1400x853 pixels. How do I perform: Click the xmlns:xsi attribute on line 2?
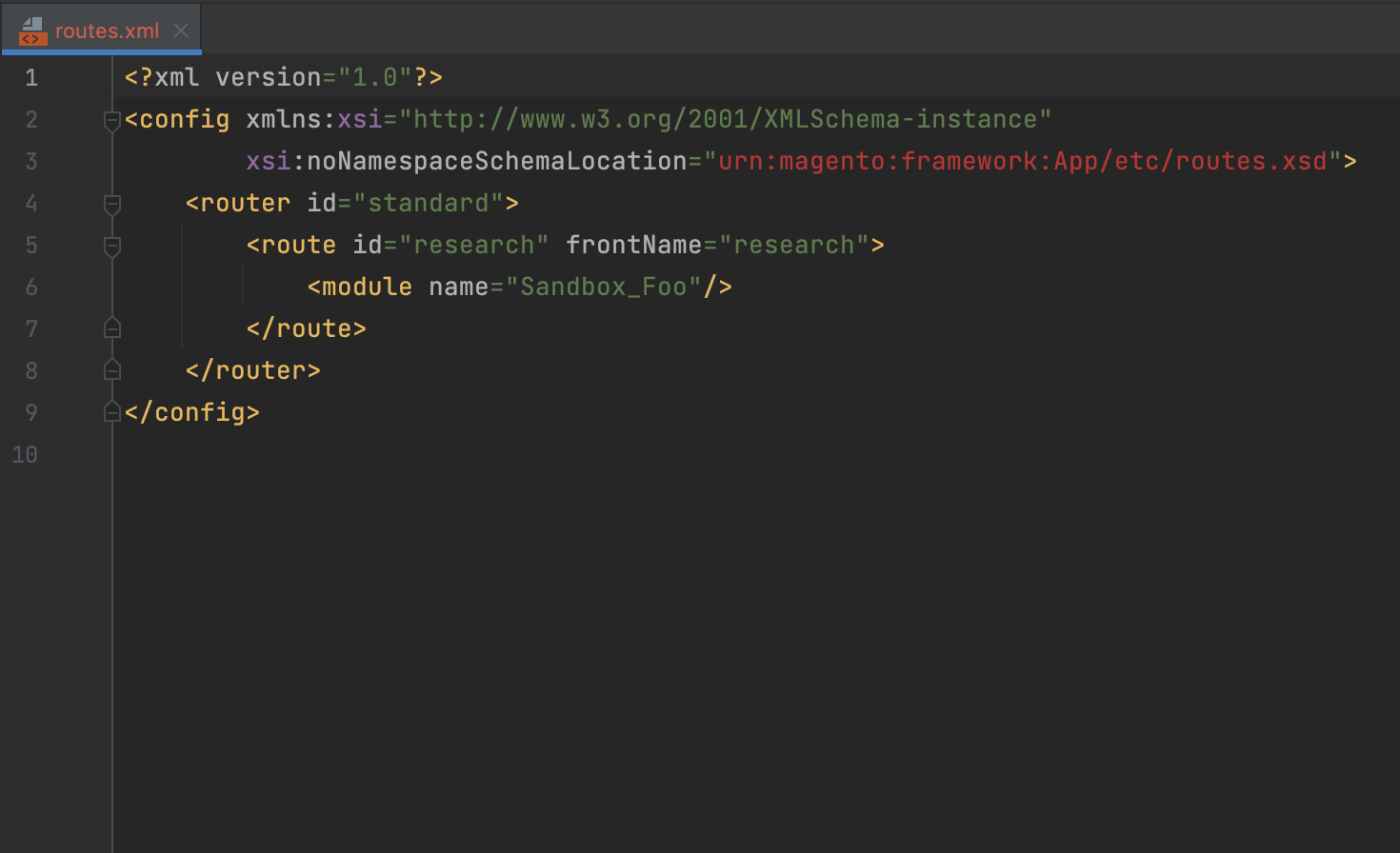[x=314, y=119]
